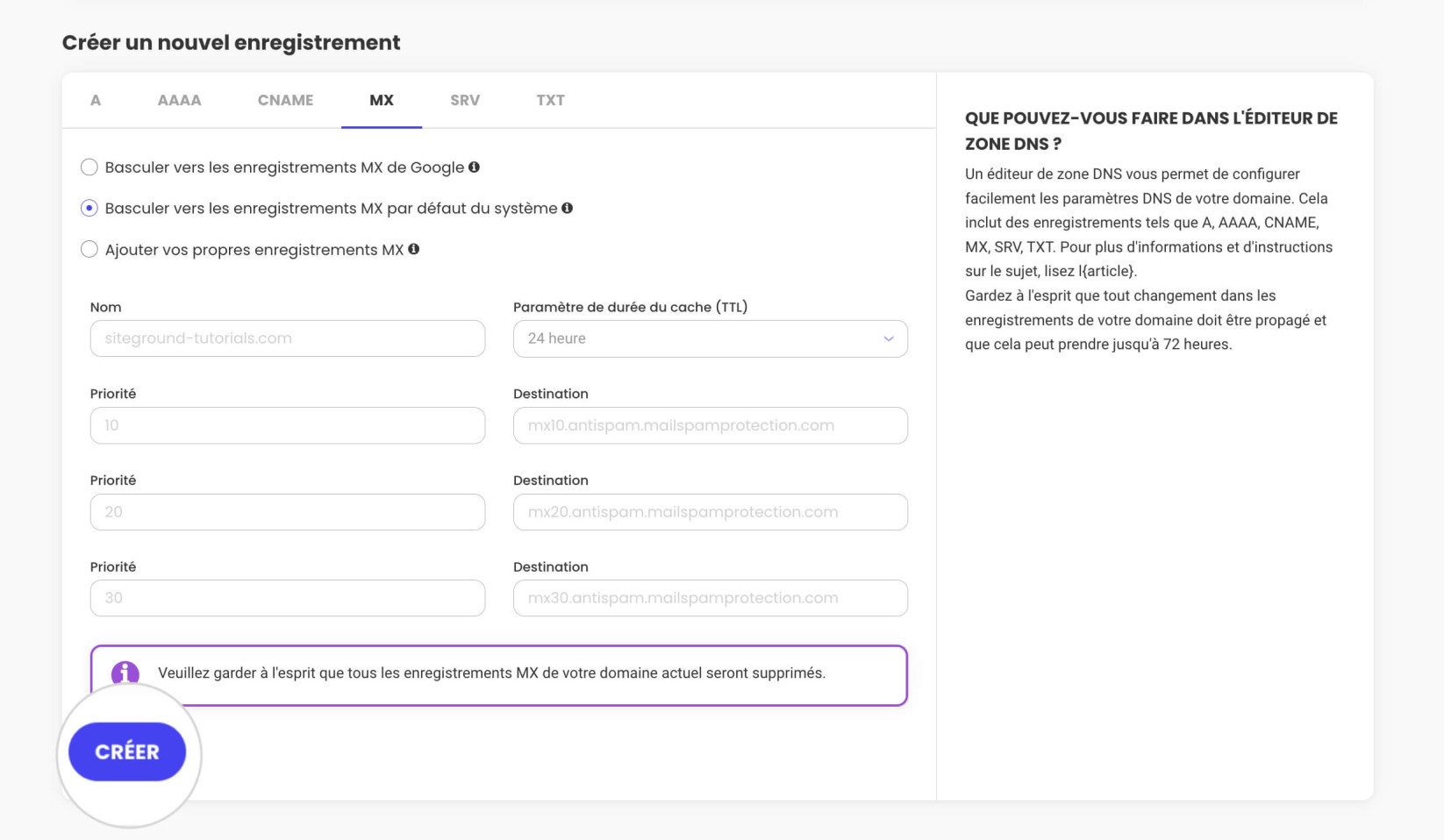Screen dimensions: 1444x840
Task: Switch to the CNAME record tab
Action: 285,100
